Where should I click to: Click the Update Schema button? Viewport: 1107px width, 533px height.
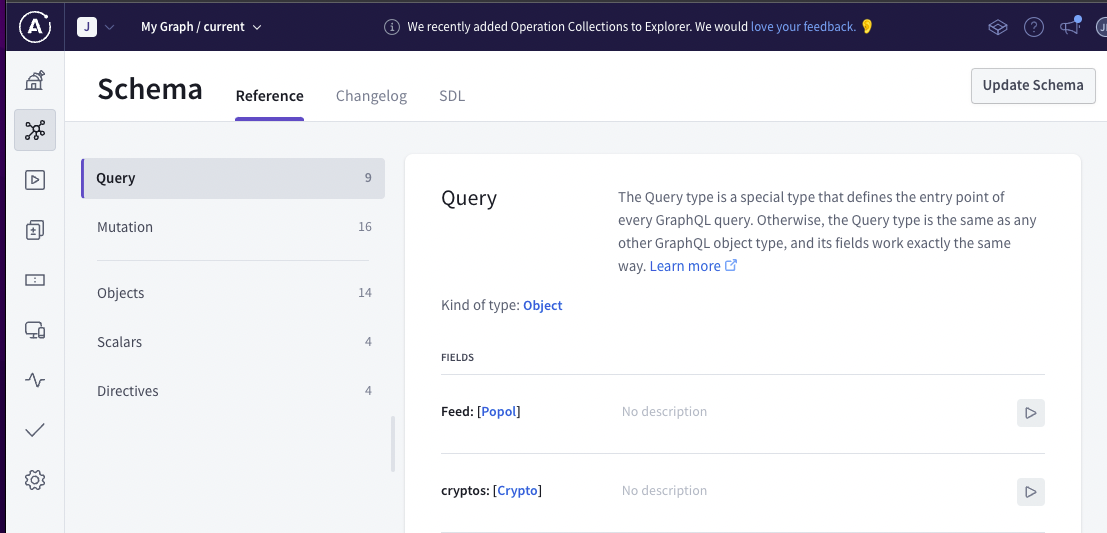1033,85
